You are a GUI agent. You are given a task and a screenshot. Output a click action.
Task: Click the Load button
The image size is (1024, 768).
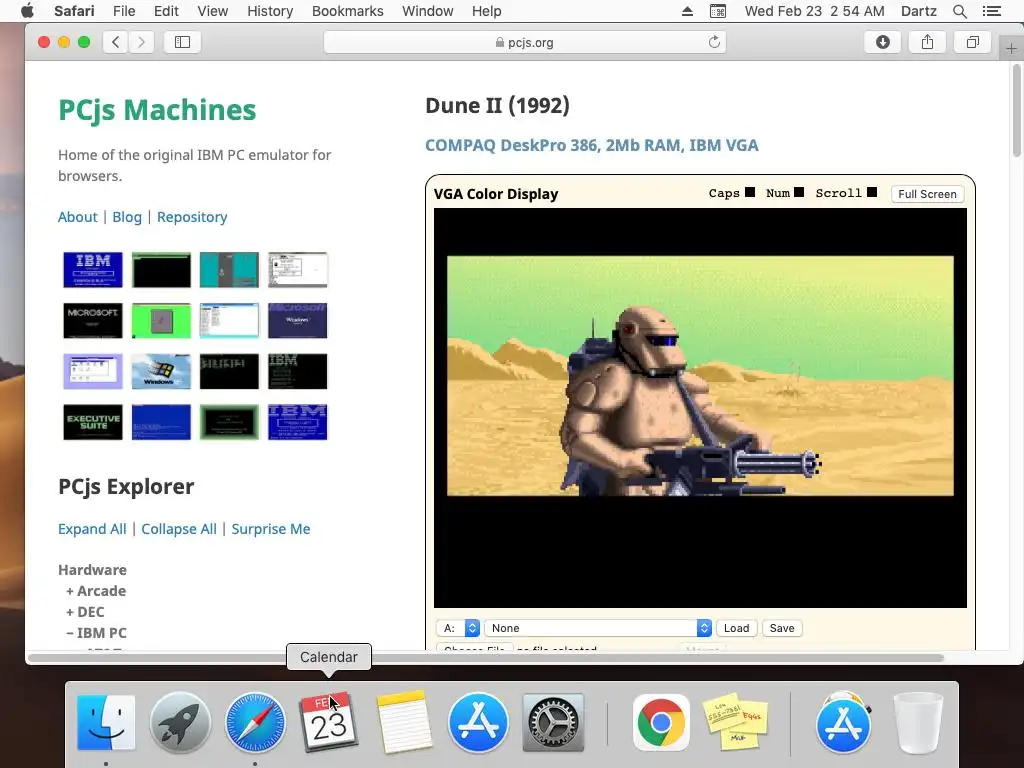tap(736, 628)
